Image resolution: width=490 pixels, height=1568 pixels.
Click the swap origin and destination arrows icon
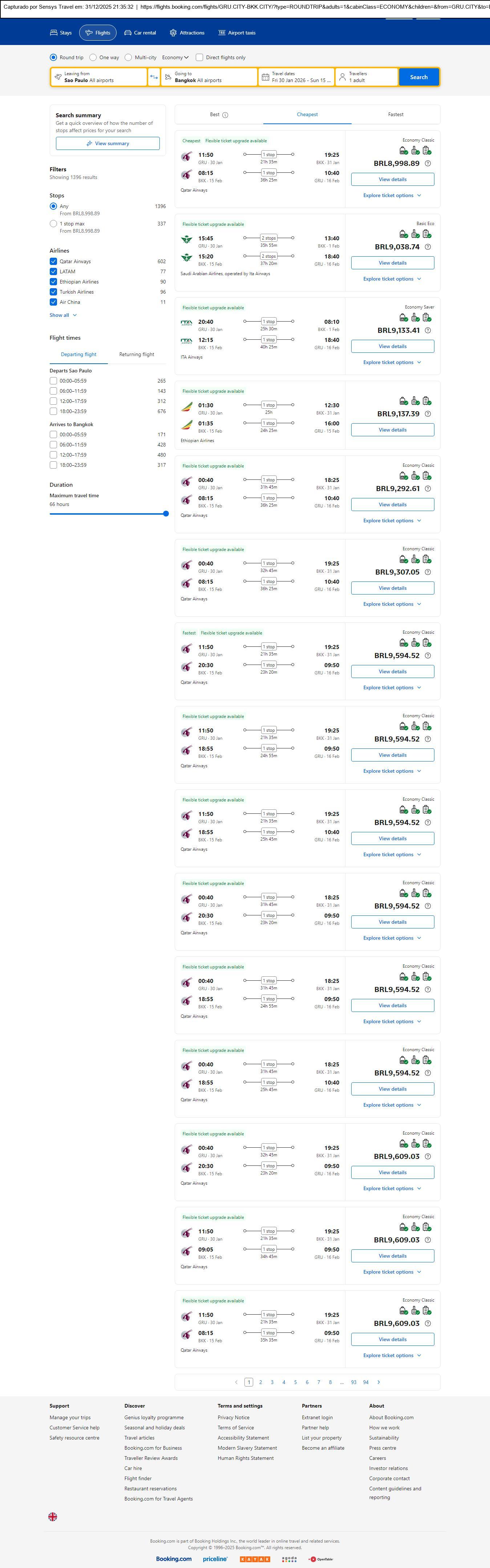(x=154, y=77)
